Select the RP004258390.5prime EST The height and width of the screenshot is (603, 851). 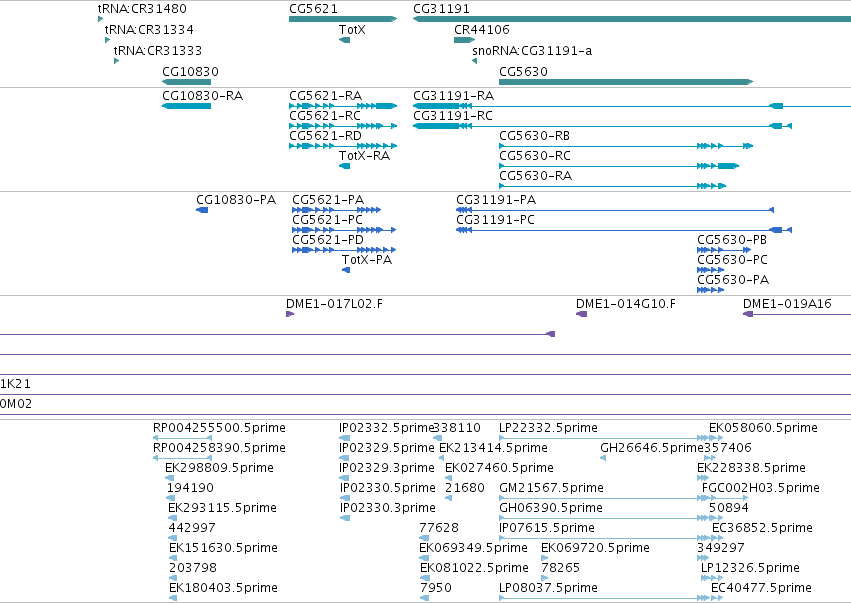coord(182,458)
